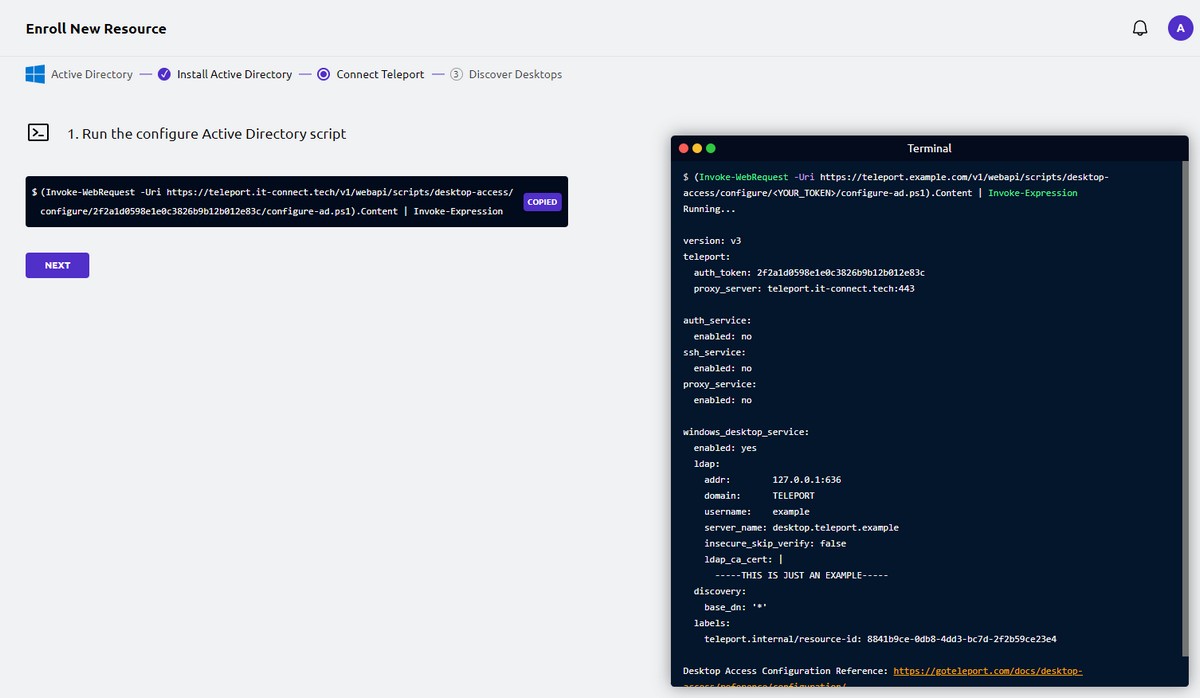Viewport: 1200px width, 698px height.
Task: Click the red dot on the Terminal titlebar
Action: click(684, 147)
